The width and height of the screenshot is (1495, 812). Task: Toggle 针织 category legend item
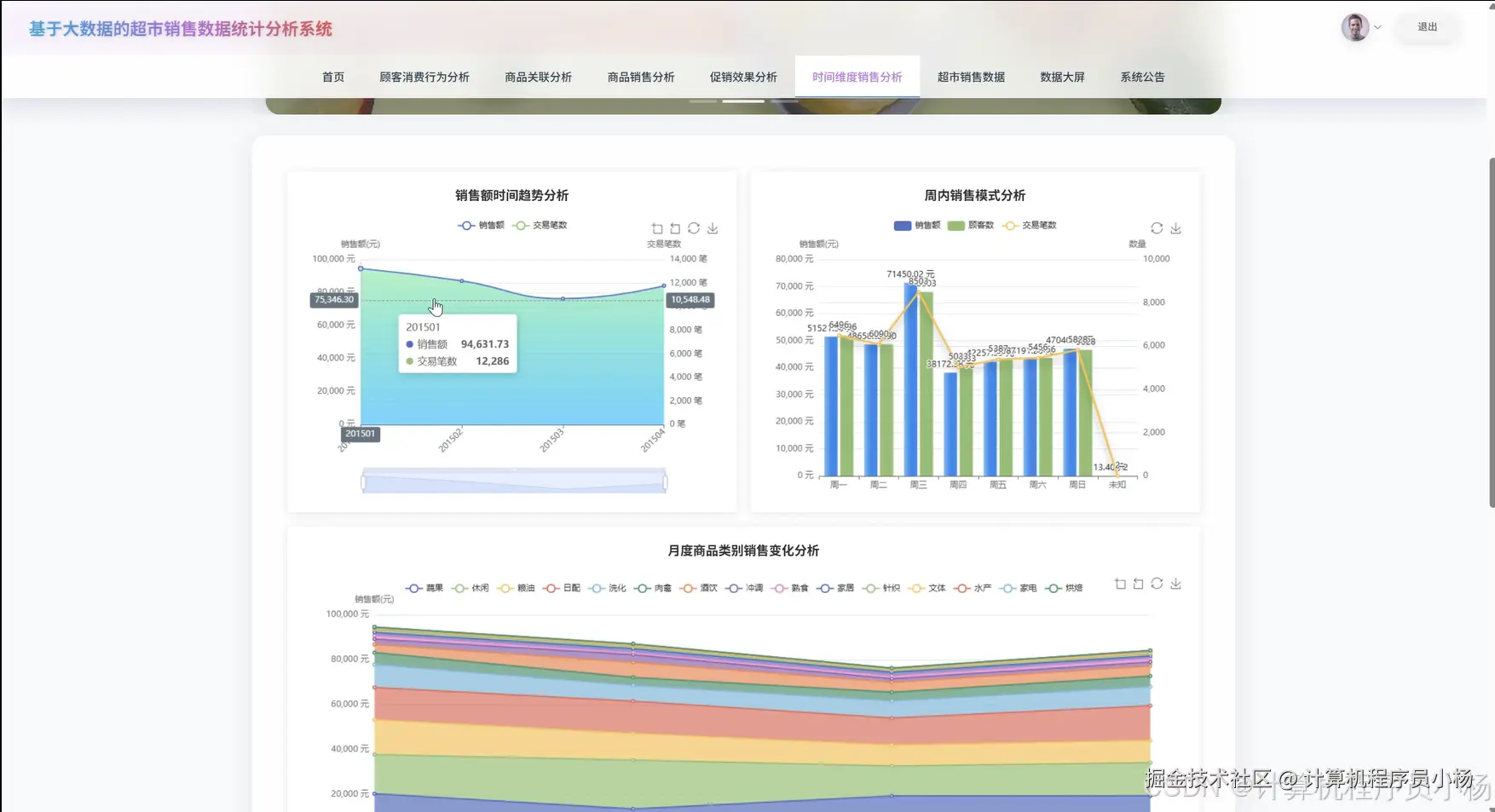880,588
